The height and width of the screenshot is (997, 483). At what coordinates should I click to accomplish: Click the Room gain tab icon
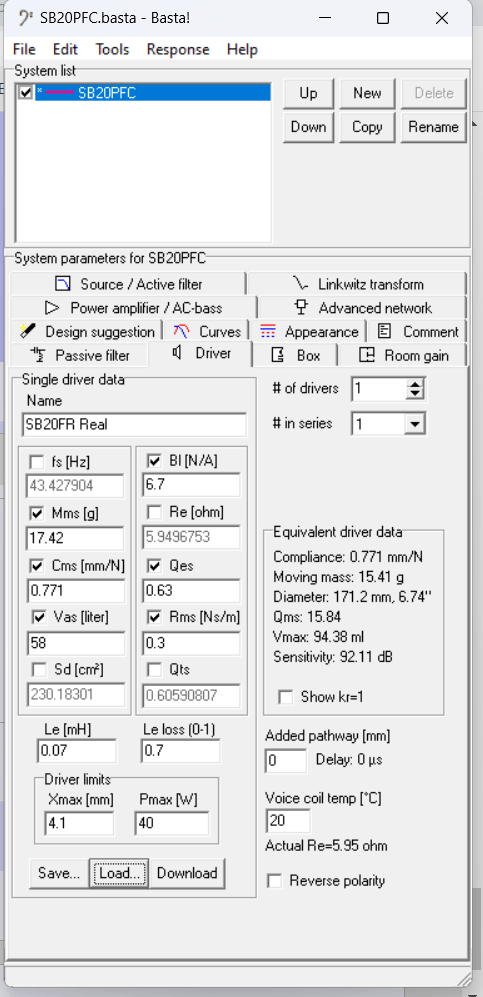tap(367, 355)
